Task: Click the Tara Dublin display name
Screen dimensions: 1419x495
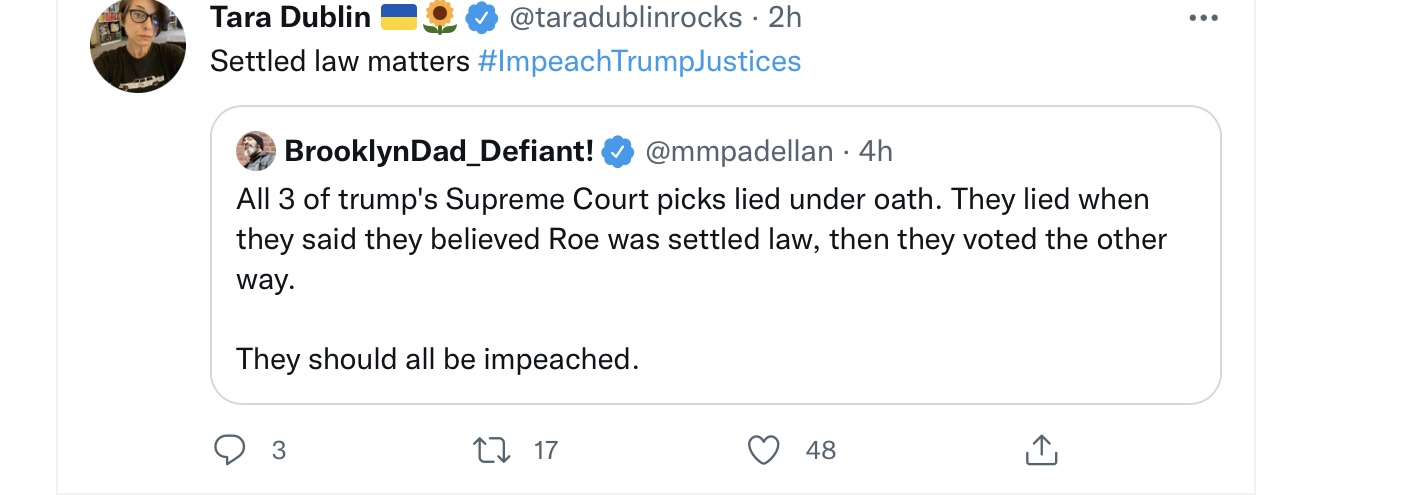Action: pyautogui.click(x=291, y=17)
